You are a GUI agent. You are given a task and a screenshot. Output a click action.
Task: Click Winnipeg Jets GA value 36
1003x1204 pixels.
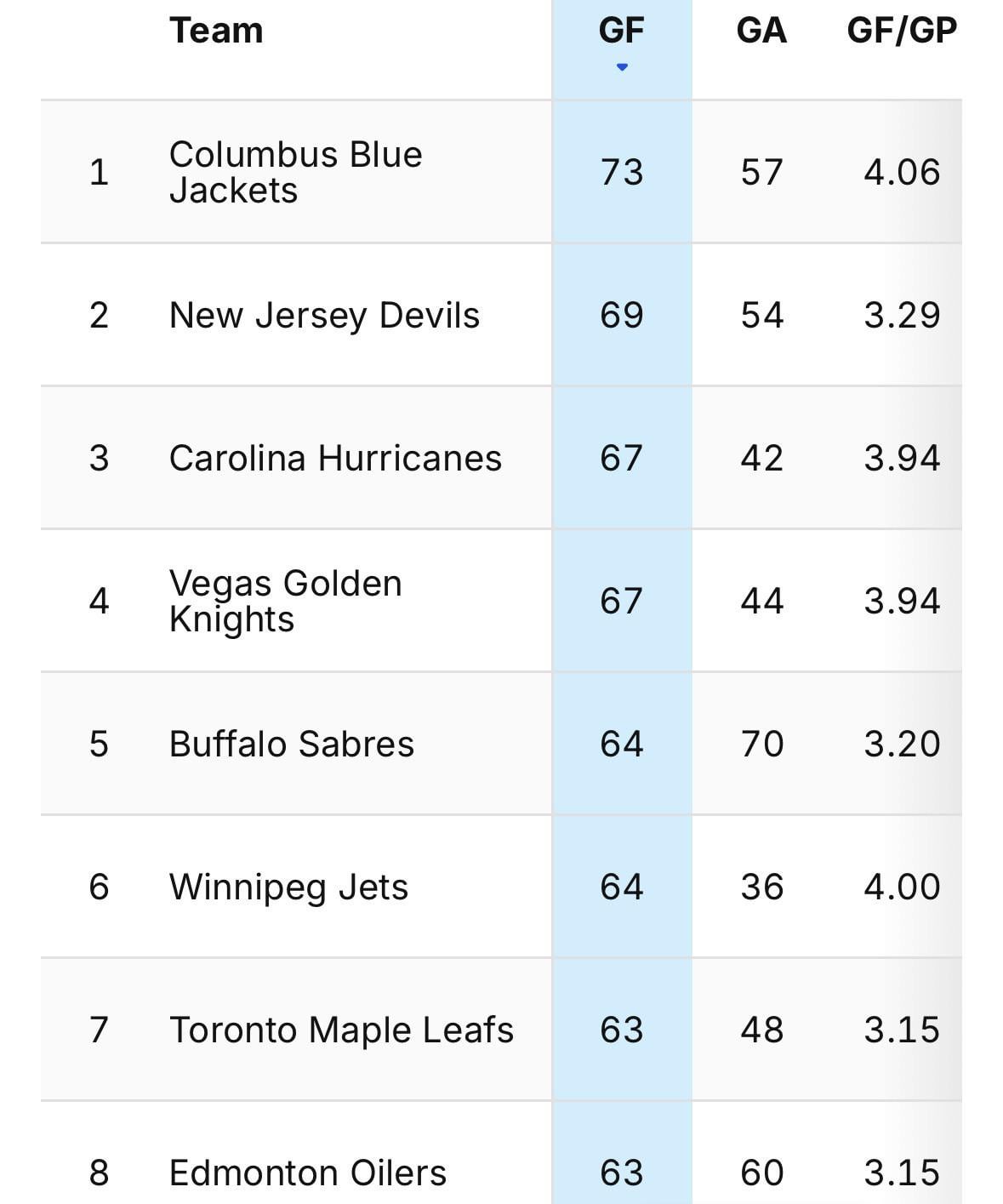761,887
